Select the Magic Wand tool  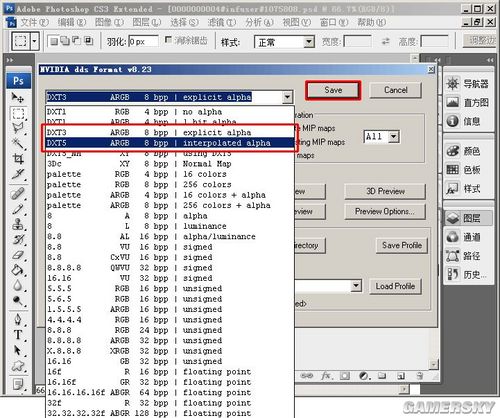18,143
